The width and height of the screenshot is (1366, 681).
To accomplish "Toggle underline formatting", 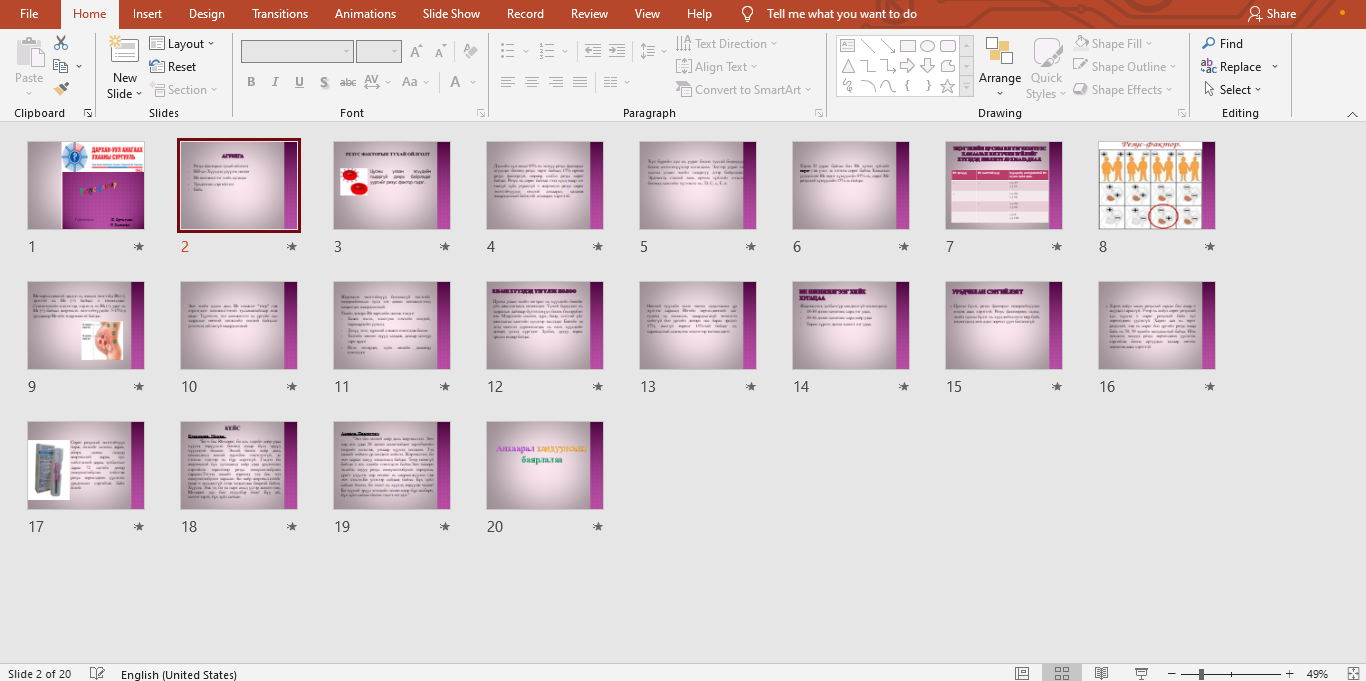I will coord(299,82).
